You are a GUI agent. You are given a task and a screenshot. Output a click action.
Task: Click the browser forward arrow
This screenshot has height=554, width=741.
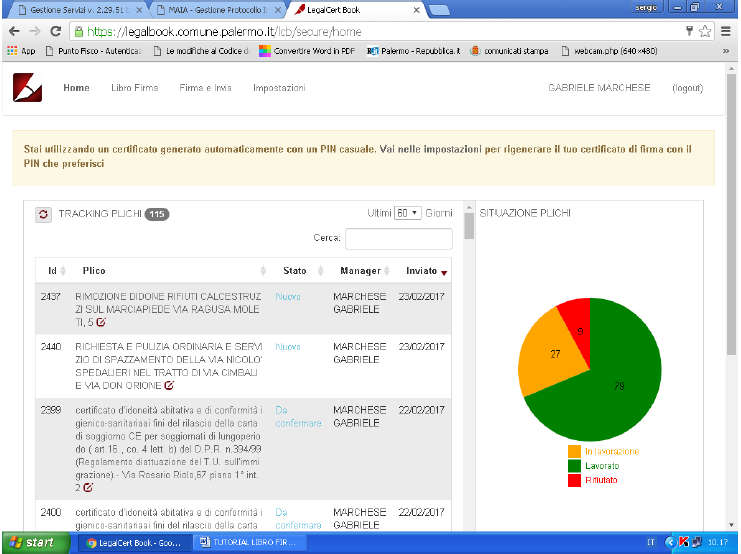(35, 32)
